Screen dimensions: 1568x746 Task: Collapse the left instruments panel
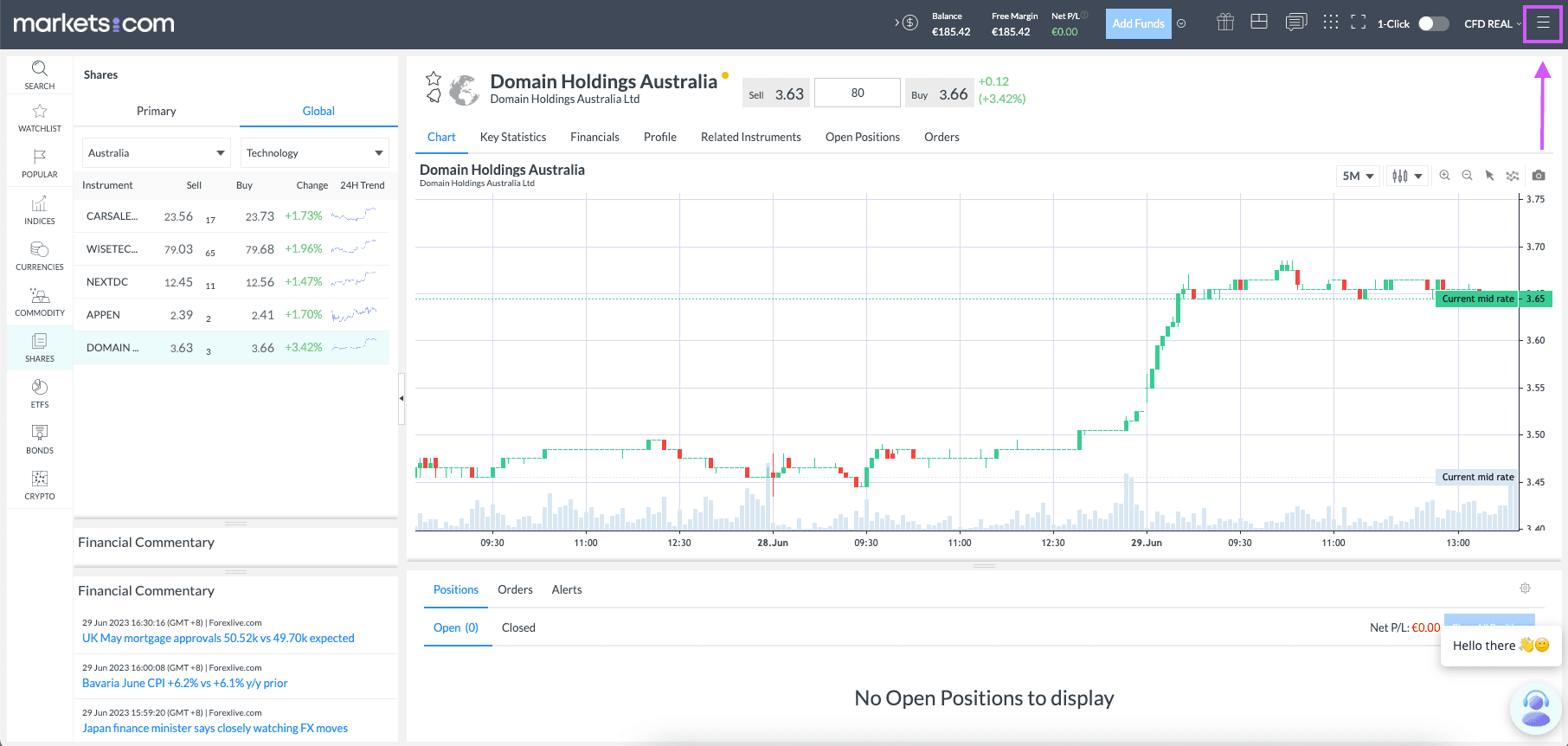click(402, 398)
